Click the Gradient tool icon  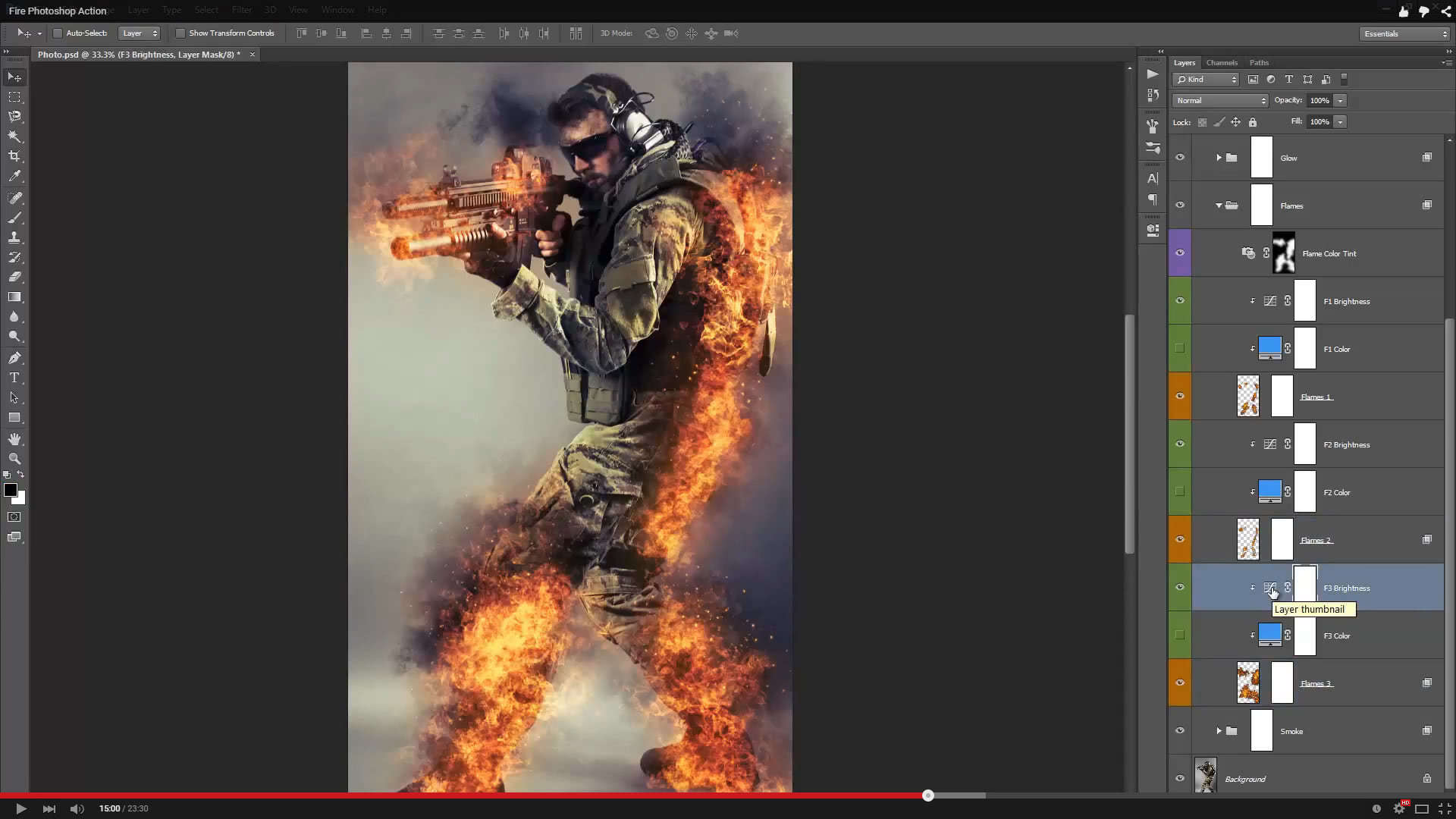pyautogui.click(x=15, y=297)
